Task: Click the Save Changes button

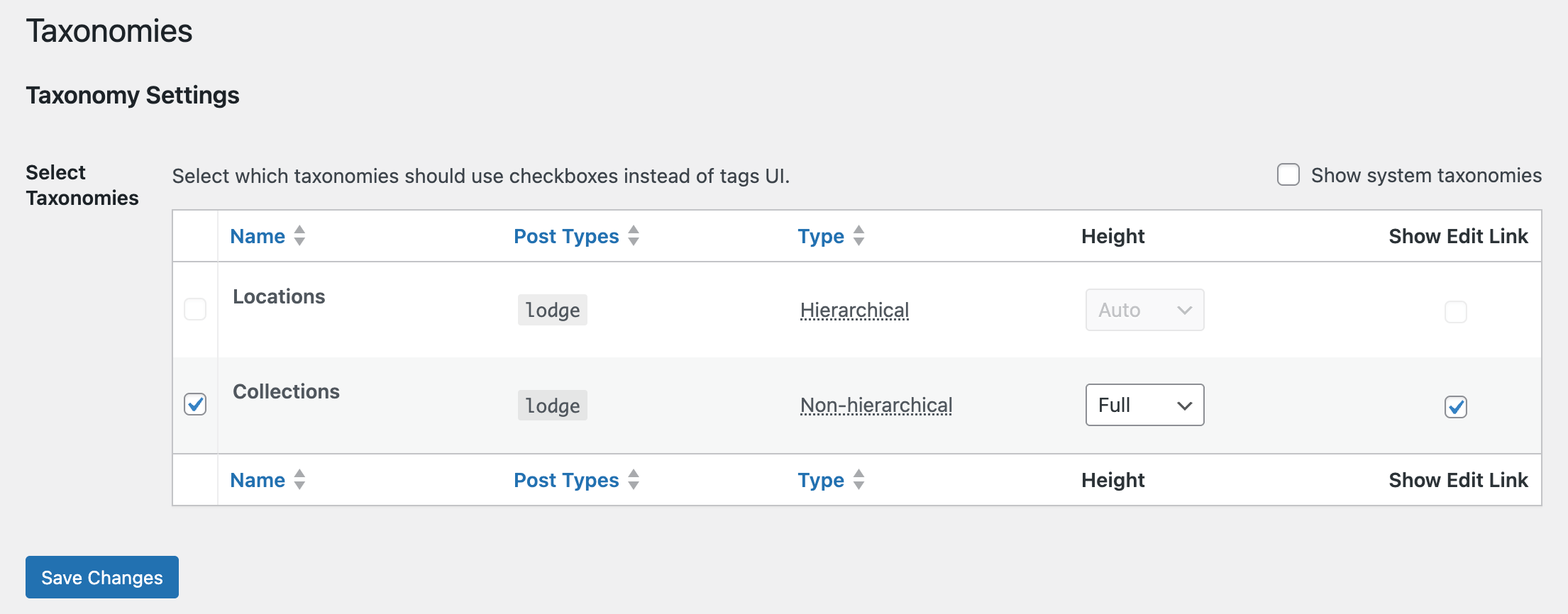Action: pyautogui.click(x=101, y=577)
